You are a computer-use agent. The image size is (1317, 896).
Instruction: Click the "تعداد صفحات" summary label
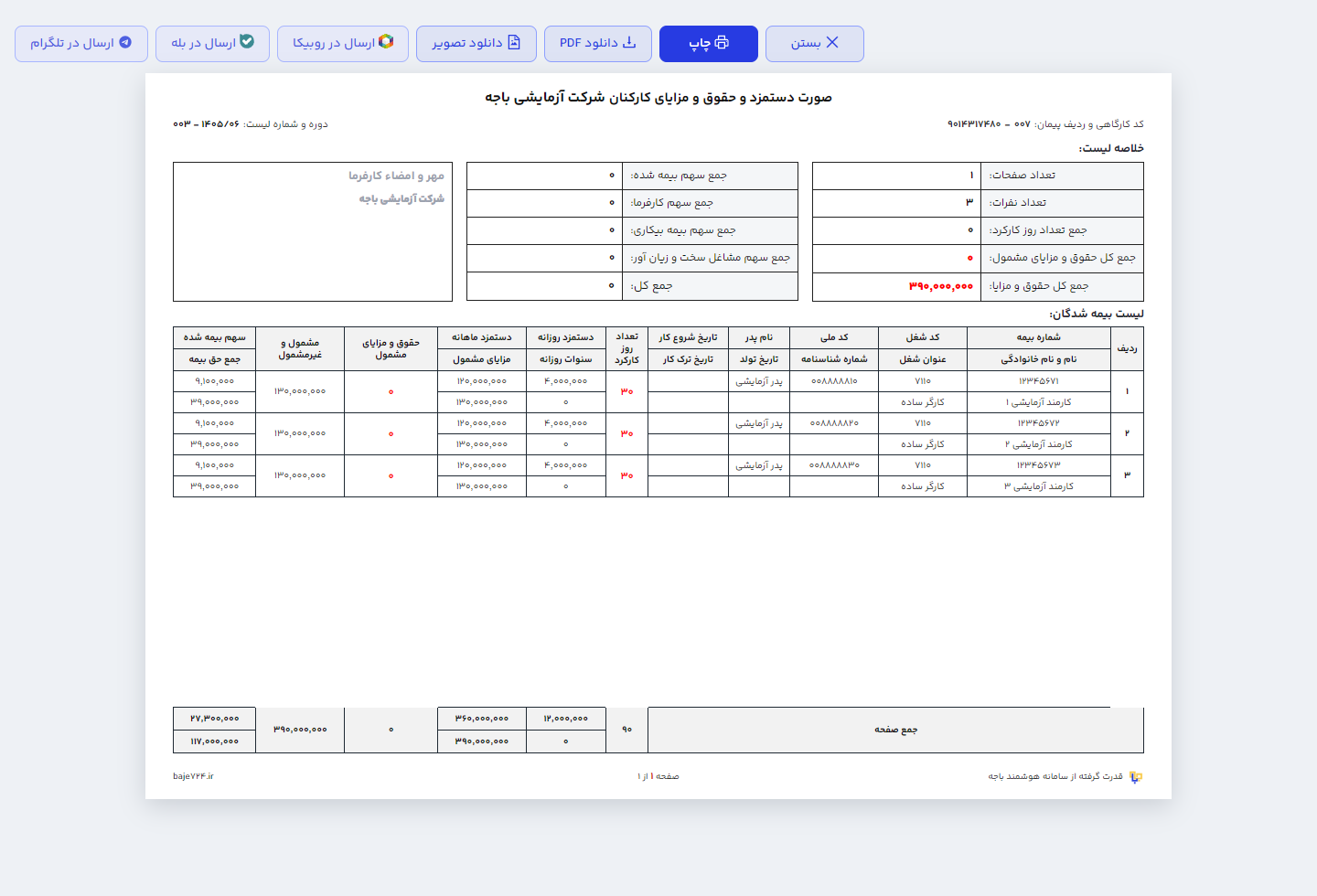[x=1023, y=176]
